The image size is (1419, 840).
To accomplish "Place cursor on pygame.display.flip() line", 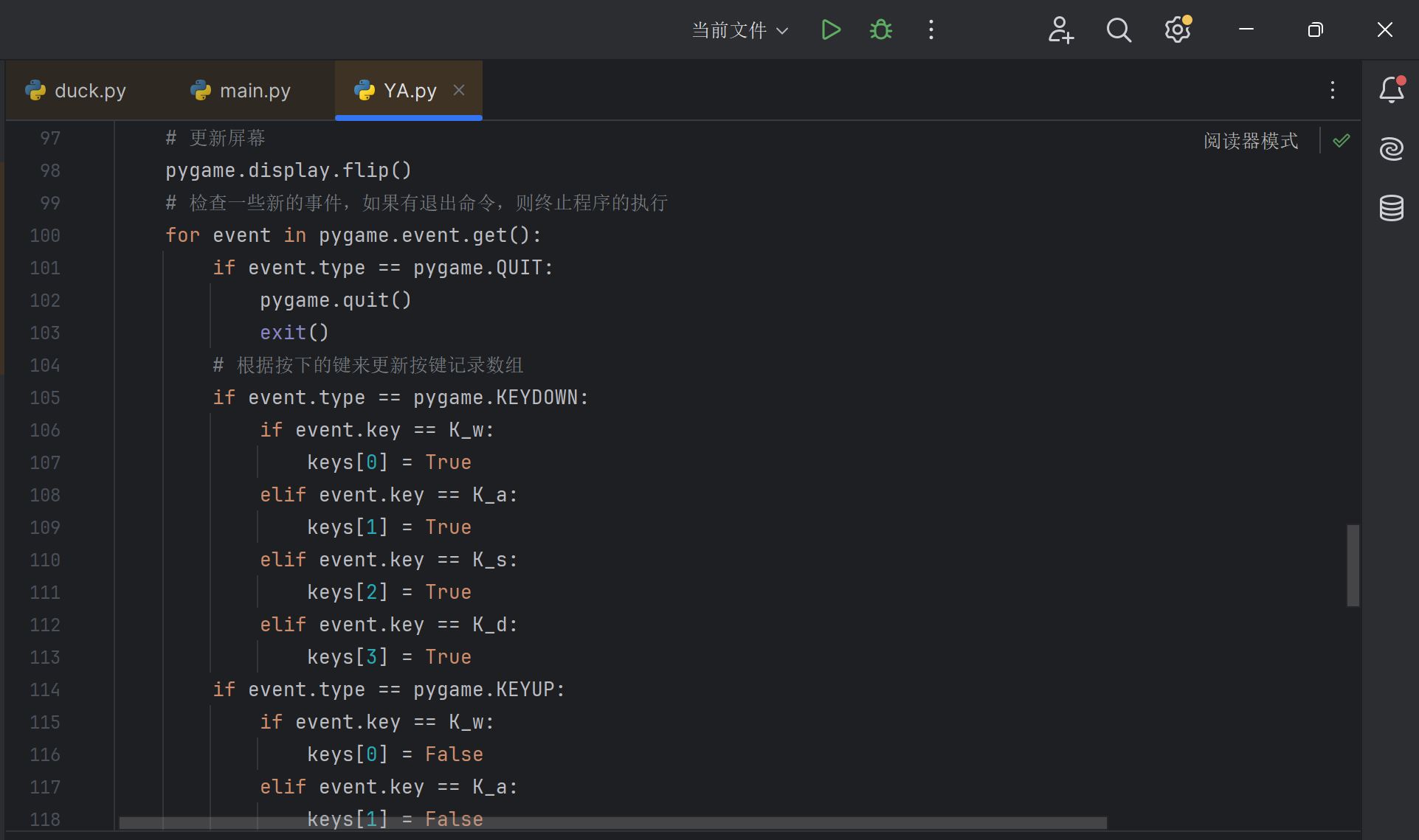I will (x=289, y=170).
